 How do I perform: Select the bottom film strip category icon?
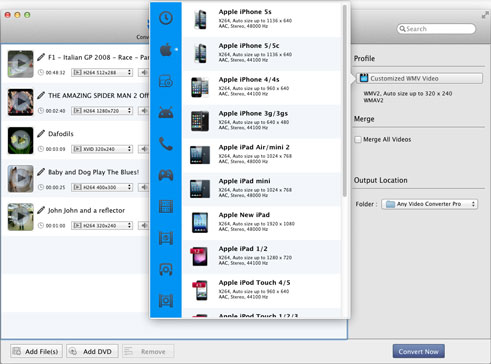166,301
